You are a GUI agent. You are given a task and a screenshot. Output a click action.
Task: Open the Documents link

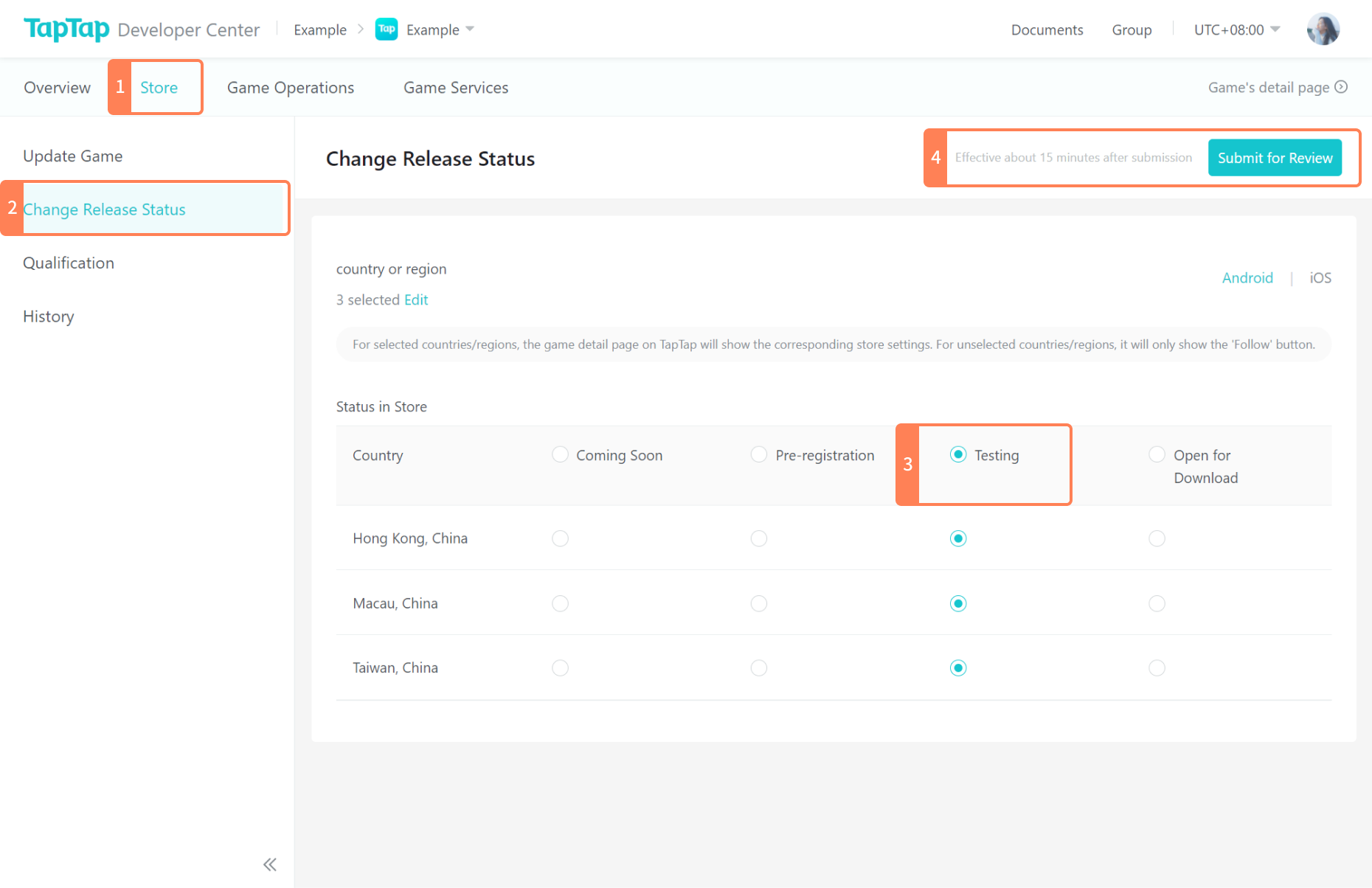point(1047,30)
